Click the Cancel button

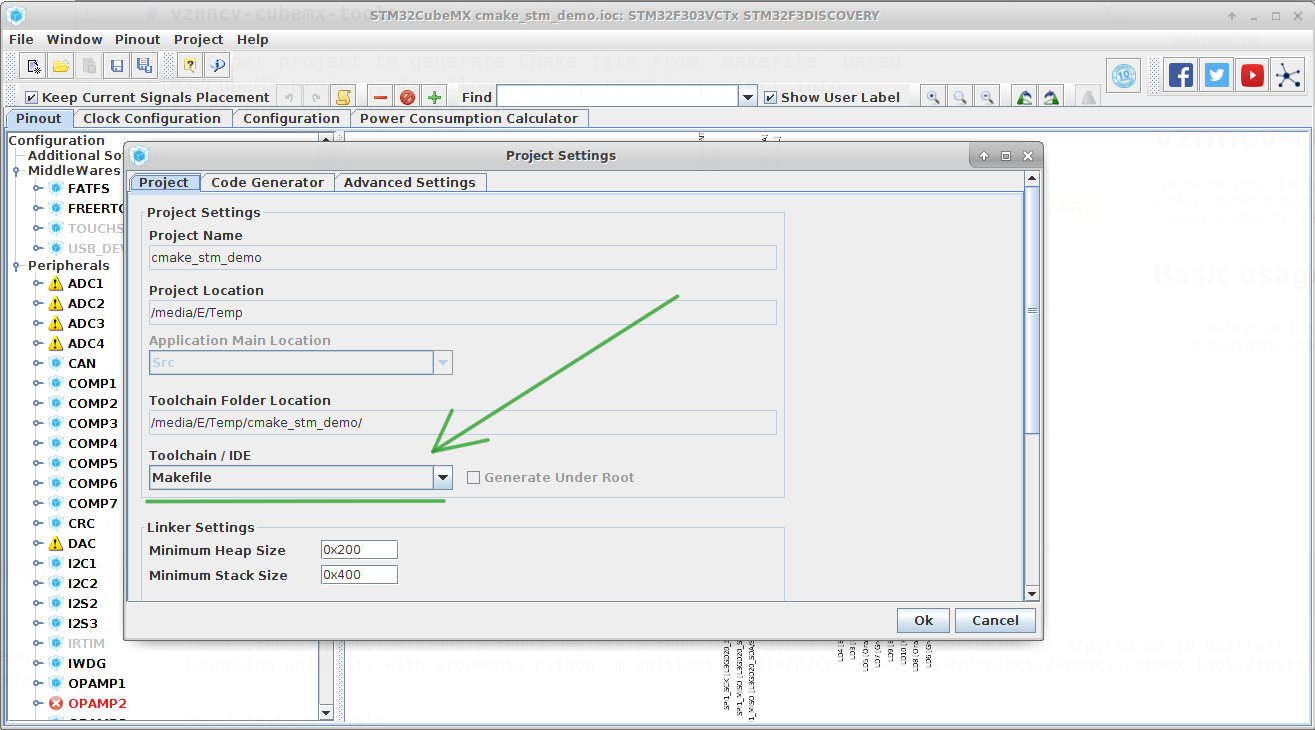click(995, 620)
